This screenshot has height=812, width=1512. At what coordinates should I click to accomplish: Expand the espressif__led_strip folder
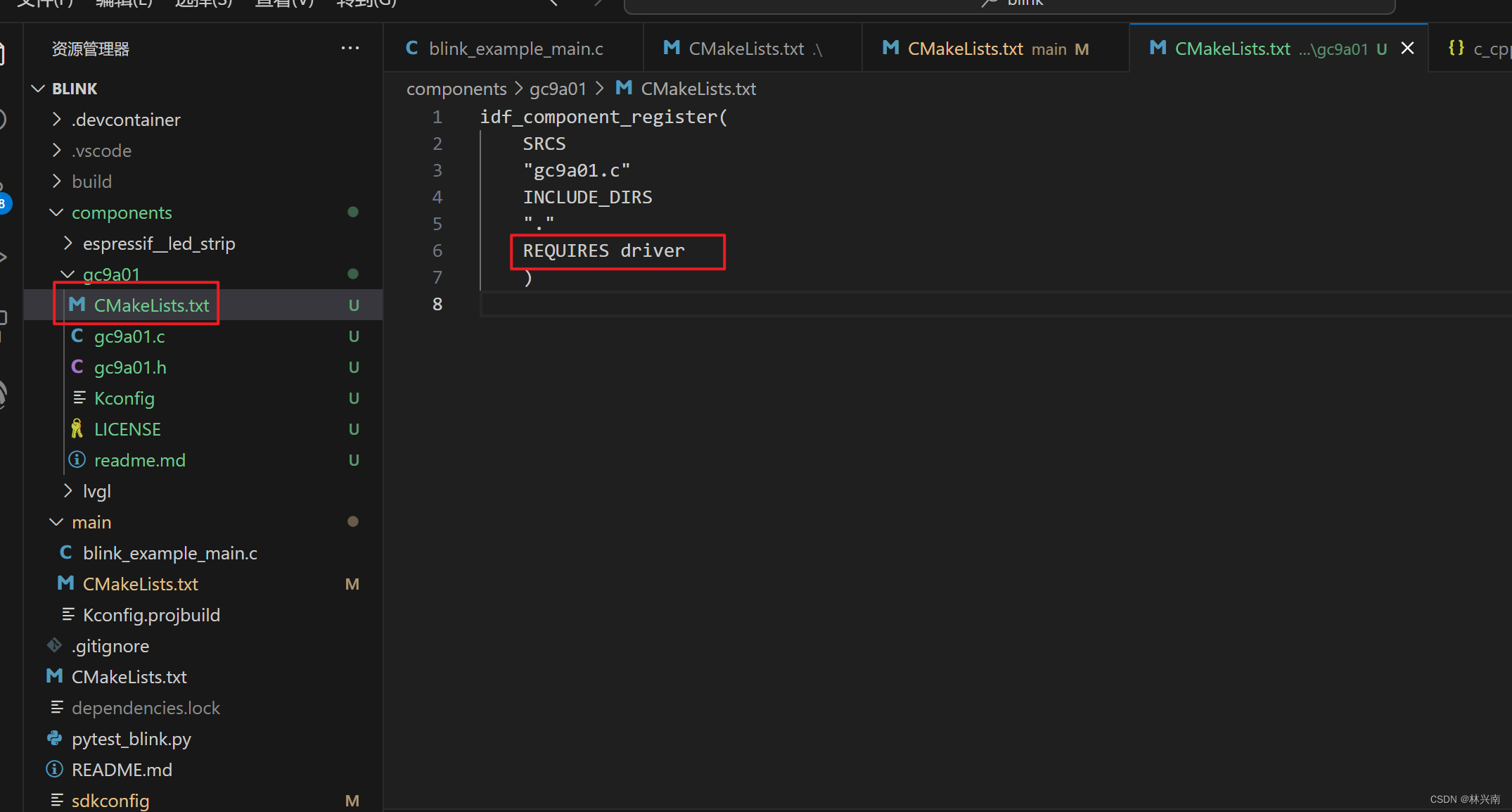point(68,243)
